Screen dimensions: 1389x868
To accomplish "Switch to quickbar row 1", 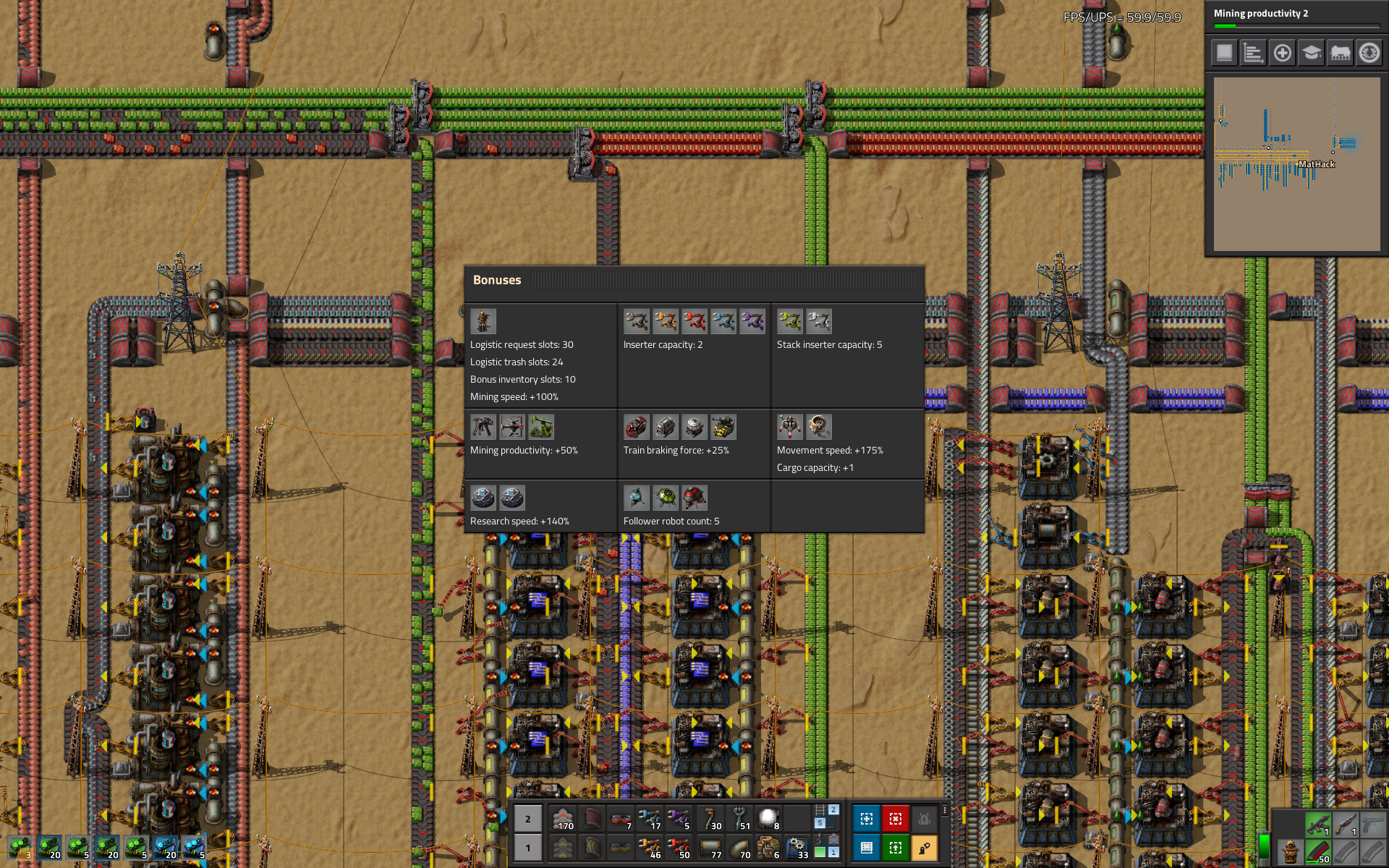I will [x=527, y=848].
